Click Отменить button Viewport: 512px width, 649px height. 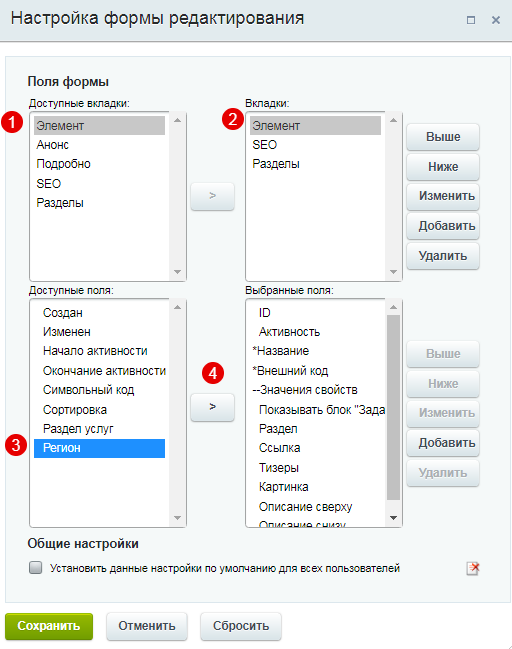click(x=147, y=626)
